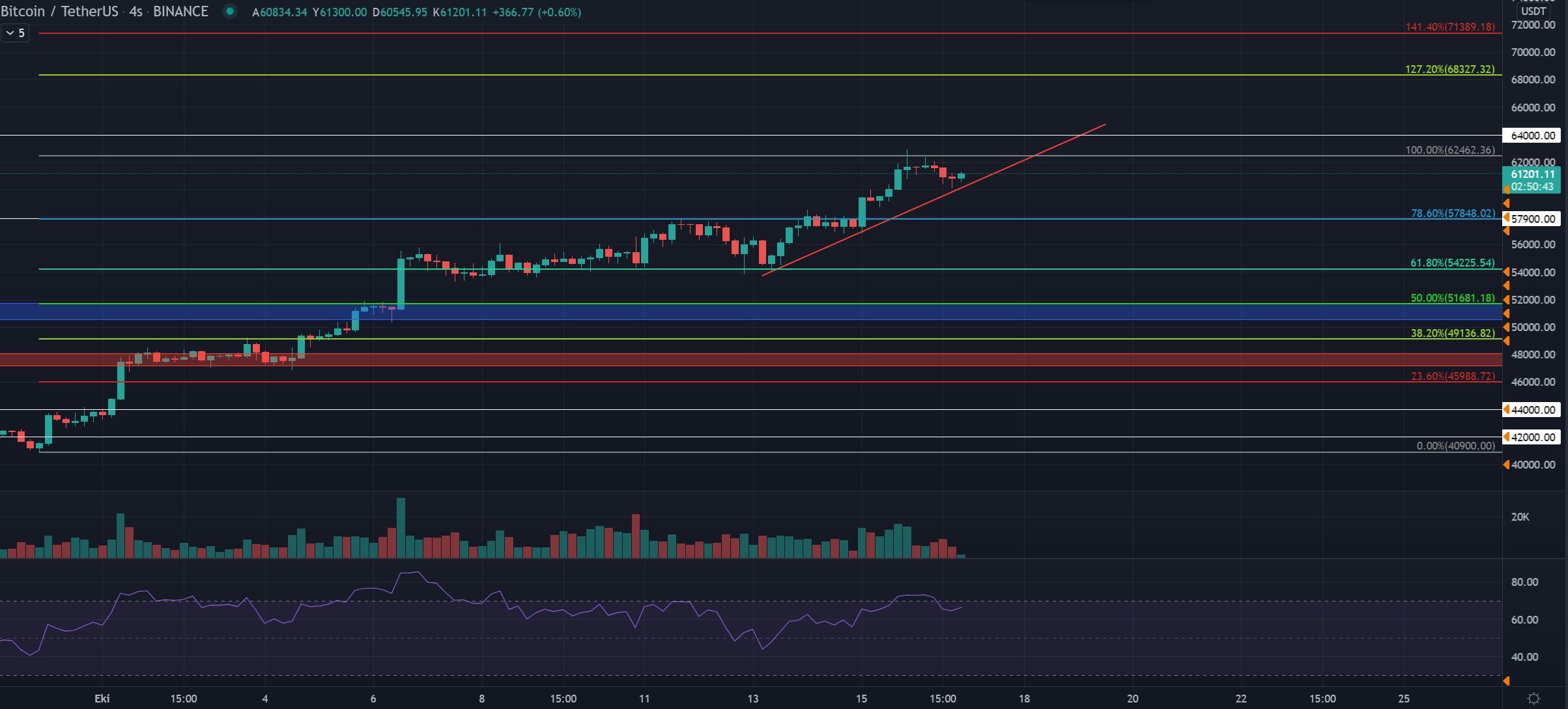Click the 64000.00 horizontal line price label
The width and height of the screenshot is (1568, 709).
coord(1532,136)
